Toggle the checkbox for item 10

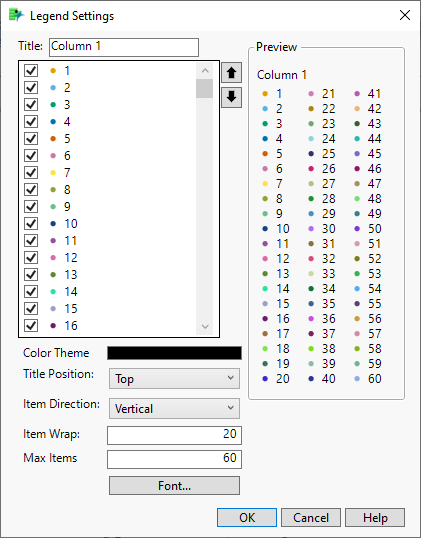coord(31,224)
